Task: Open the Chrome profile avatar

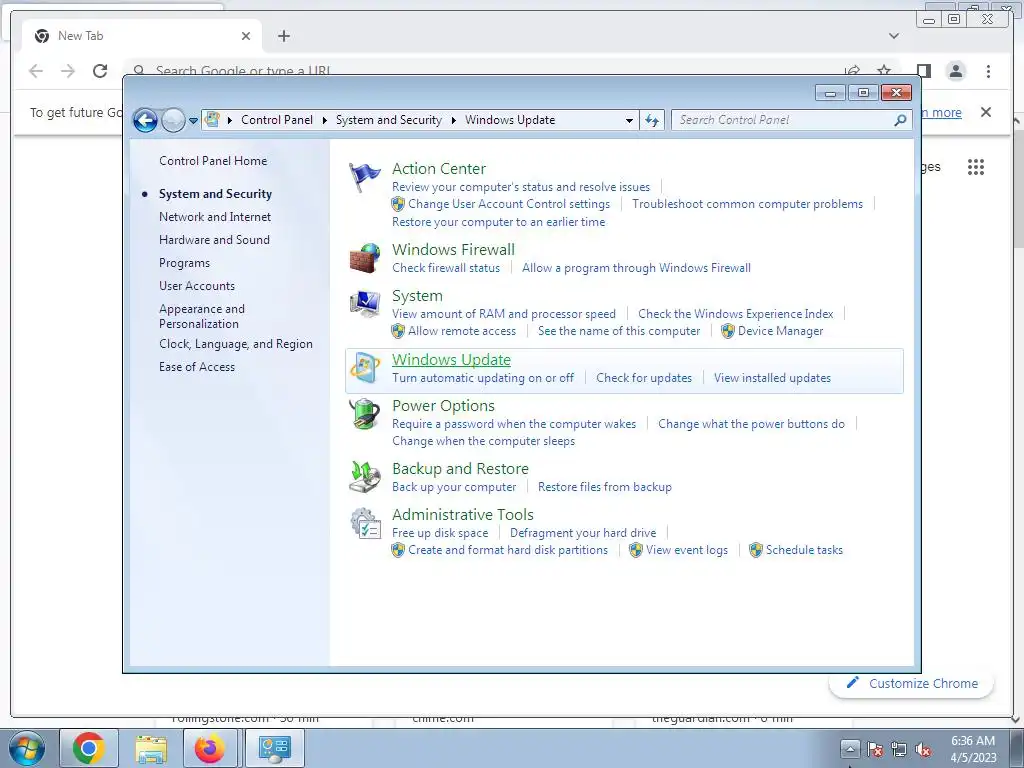Action: tap(956, 71)
